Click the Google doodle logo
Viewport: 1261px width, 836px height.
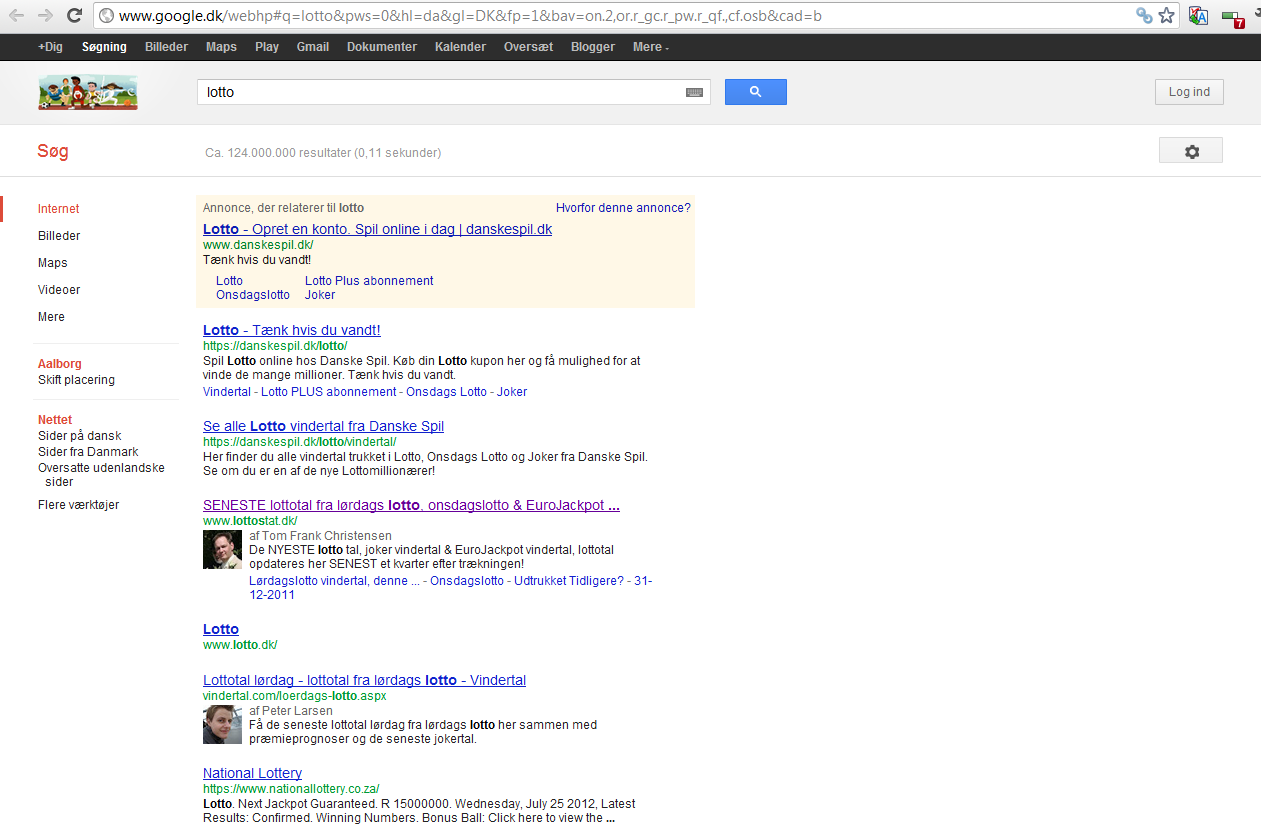[x=88, y=92]
